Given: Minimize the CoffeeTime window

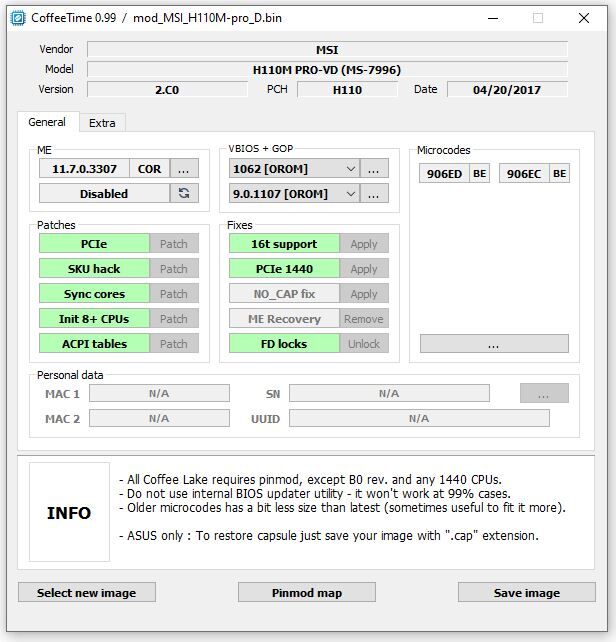Looking at the screenshot, I should 493,18.
